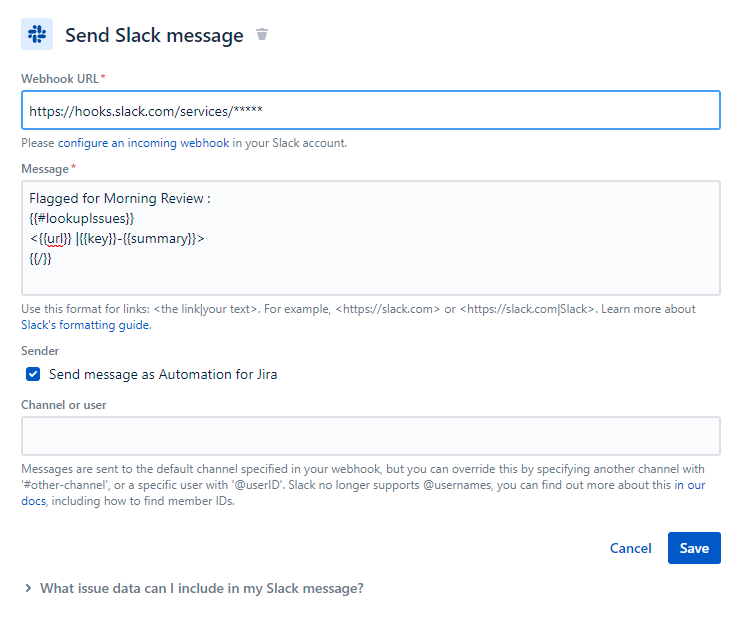Click the 'Webhook URL' field label
The width and height of the screenshot is (743, 624).
[x=60, y=79]
